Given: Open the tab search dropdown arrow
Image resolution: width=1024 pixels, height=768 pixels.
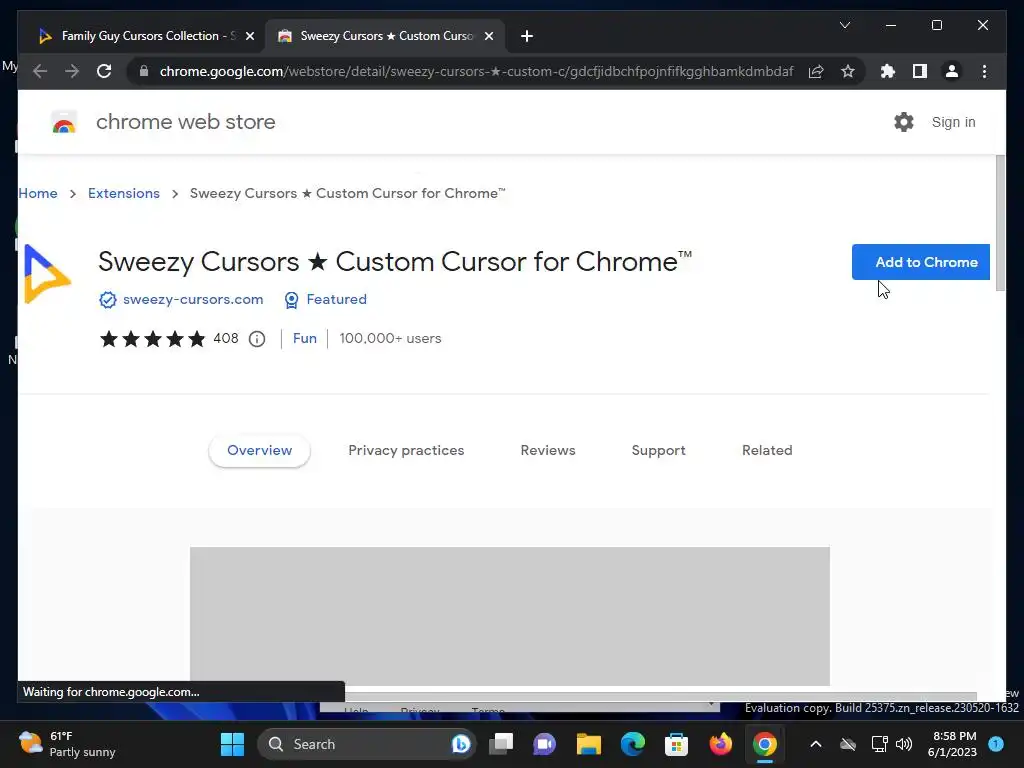Looking at the screenshot, I should 844,25.
